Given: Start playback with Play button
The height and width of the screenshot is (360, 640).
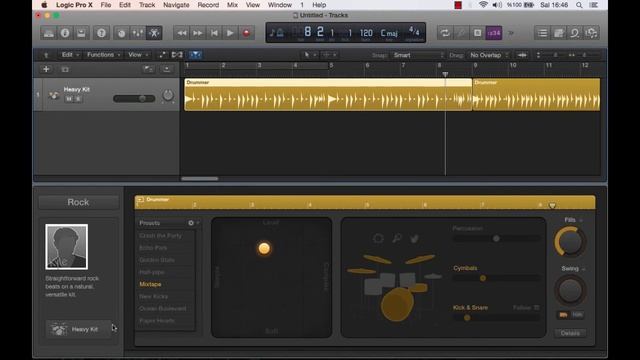Looking at the screenshot, I should coord(230,33).
